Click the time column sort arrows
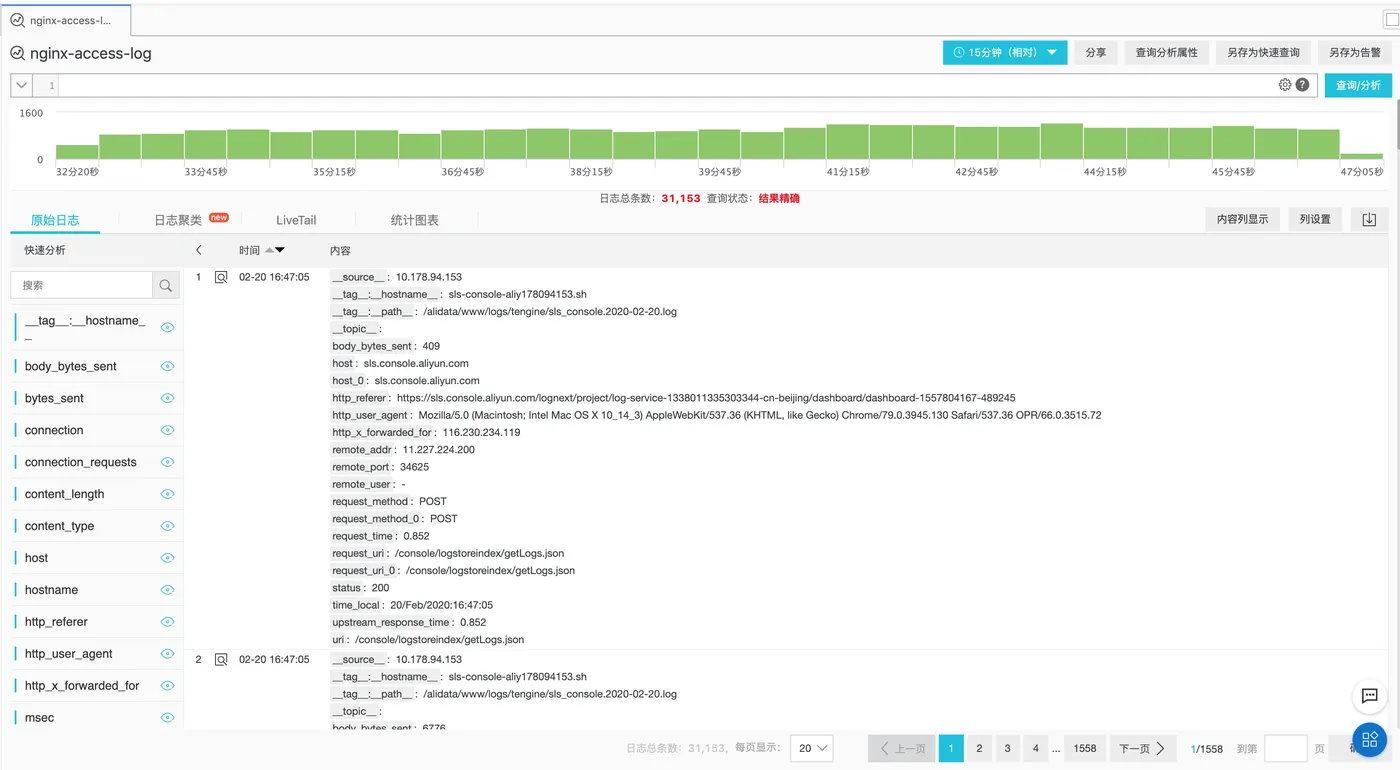The height and width of the screenshot is (770, 1400). (x=275, y=250)
